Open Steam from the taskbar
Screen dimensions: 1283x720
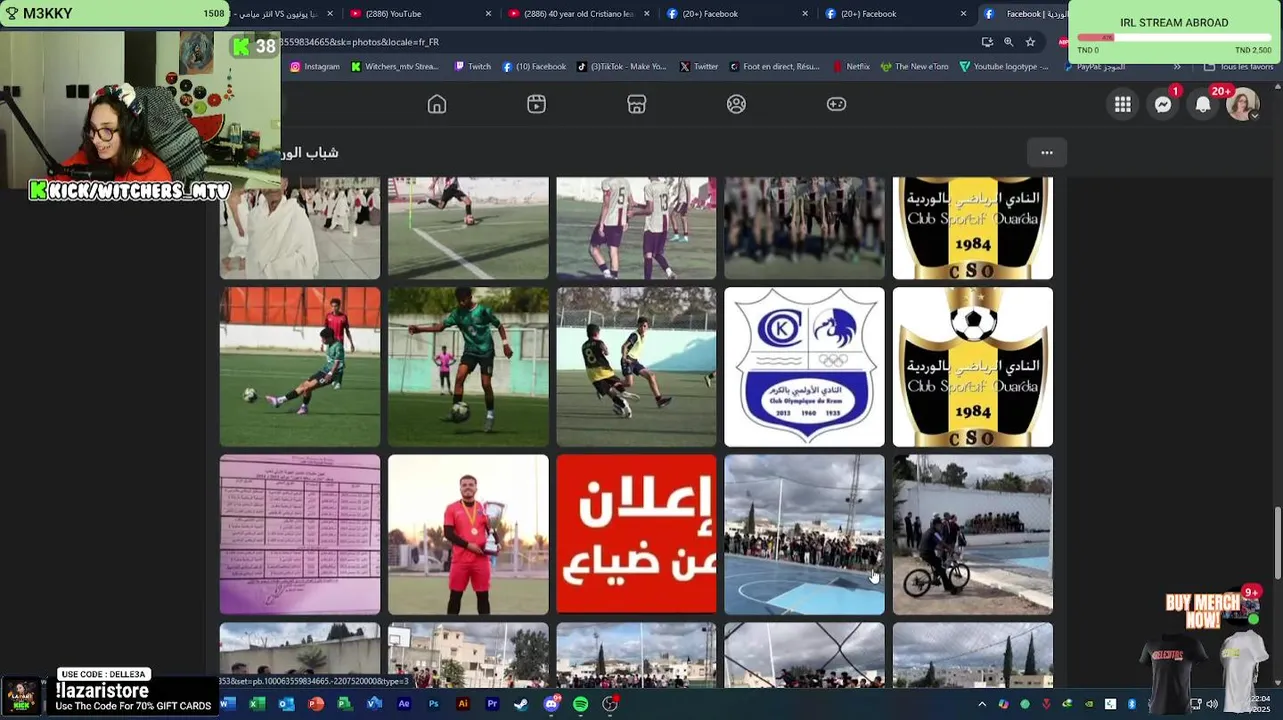521,704
